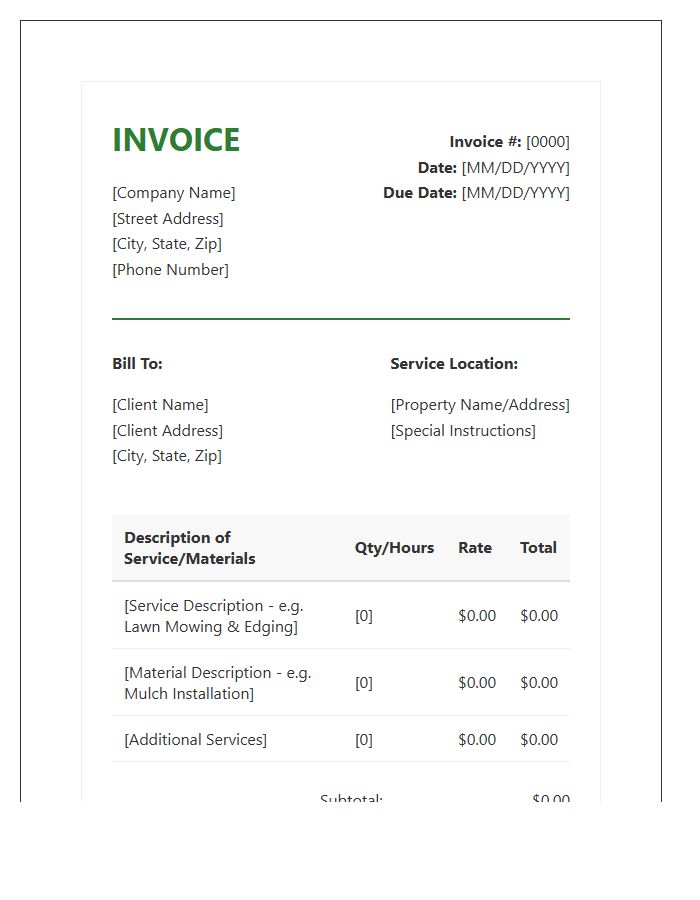
Task: Click the rate $0.00 in the Mulch Installation row
Action: [477, 683]
